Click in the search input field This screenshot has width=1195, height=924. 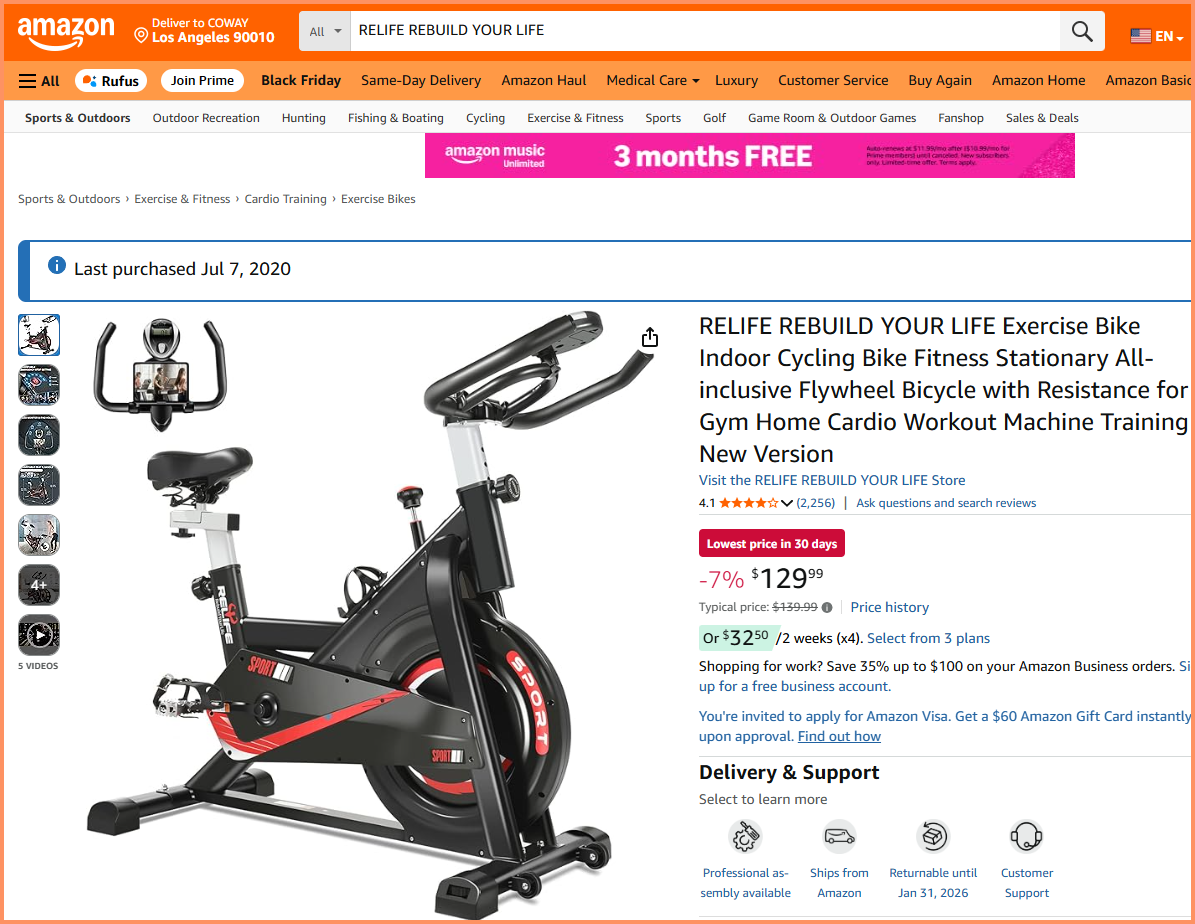click(705, 31)
